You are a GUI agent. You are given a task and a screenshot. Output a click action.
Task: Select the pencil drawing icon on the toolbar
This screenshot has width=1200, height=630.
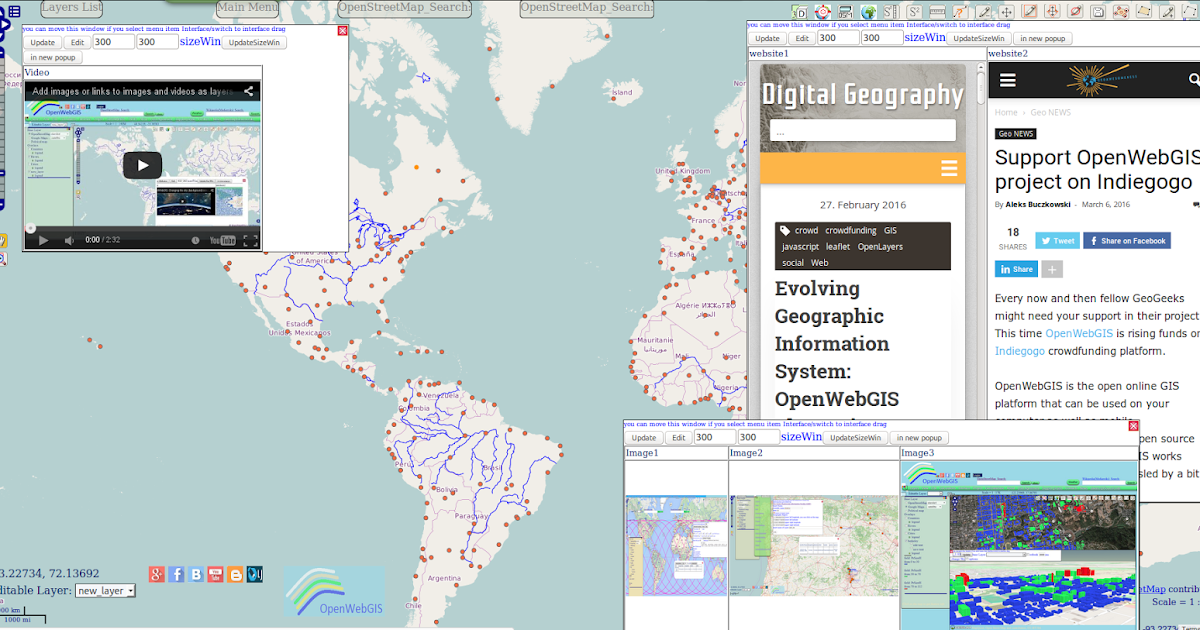985,10
